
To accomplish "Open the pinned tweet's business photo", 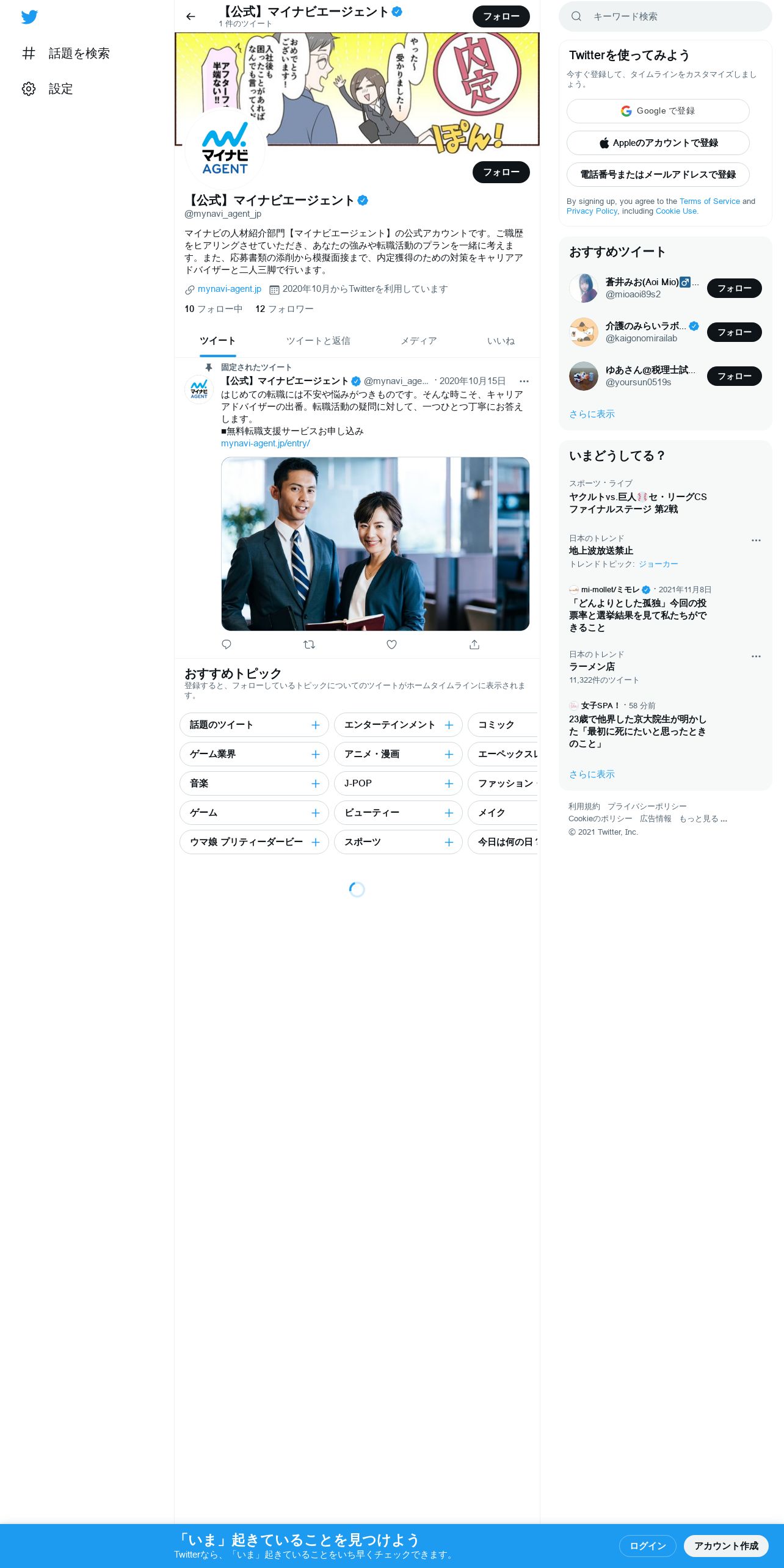I will [375, 544].
